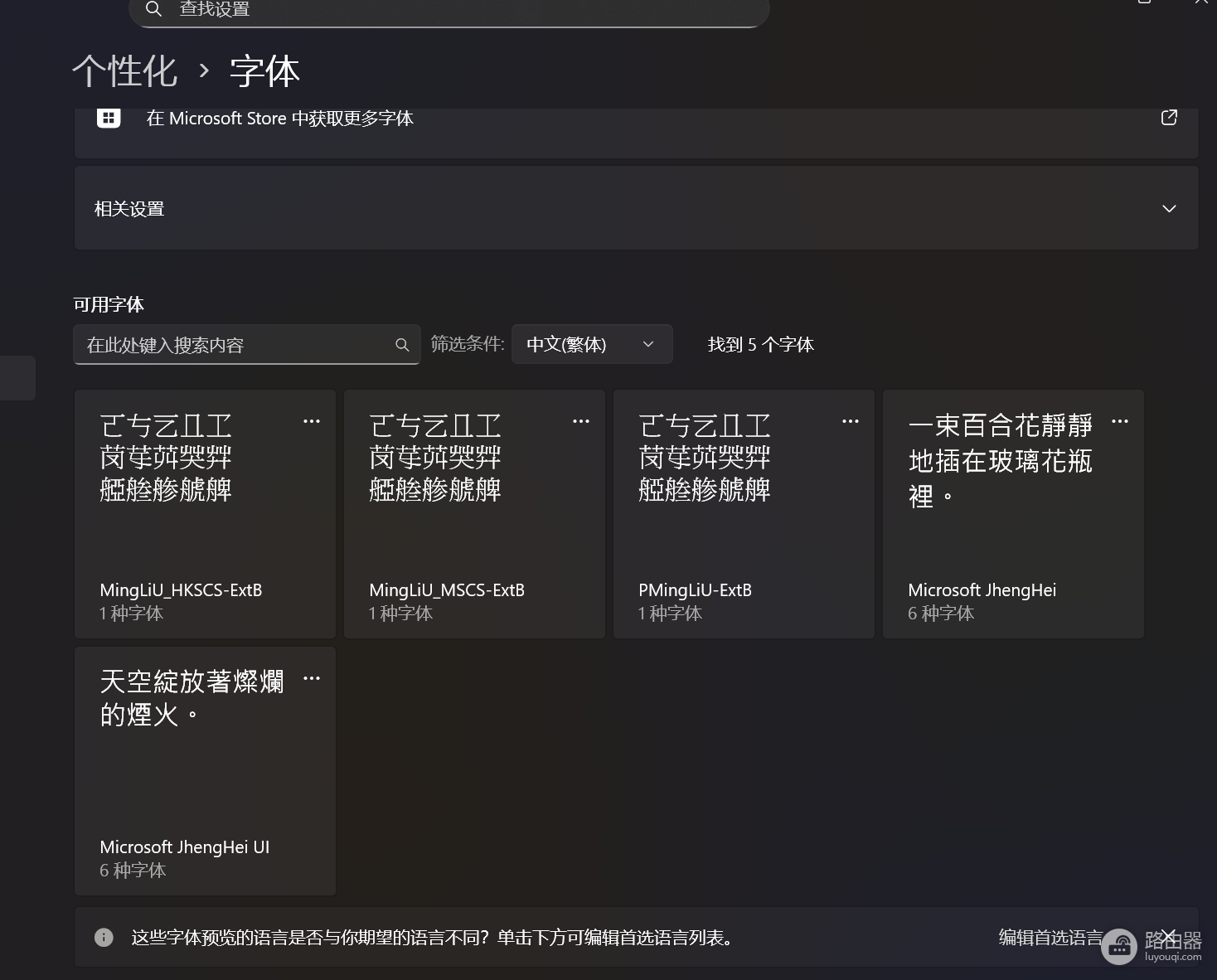Image resolution: width=1217 pixels, height=980 pixels.
Task: Open the external link icon for Microsoft Store fonts
Action: (1169, 117)
